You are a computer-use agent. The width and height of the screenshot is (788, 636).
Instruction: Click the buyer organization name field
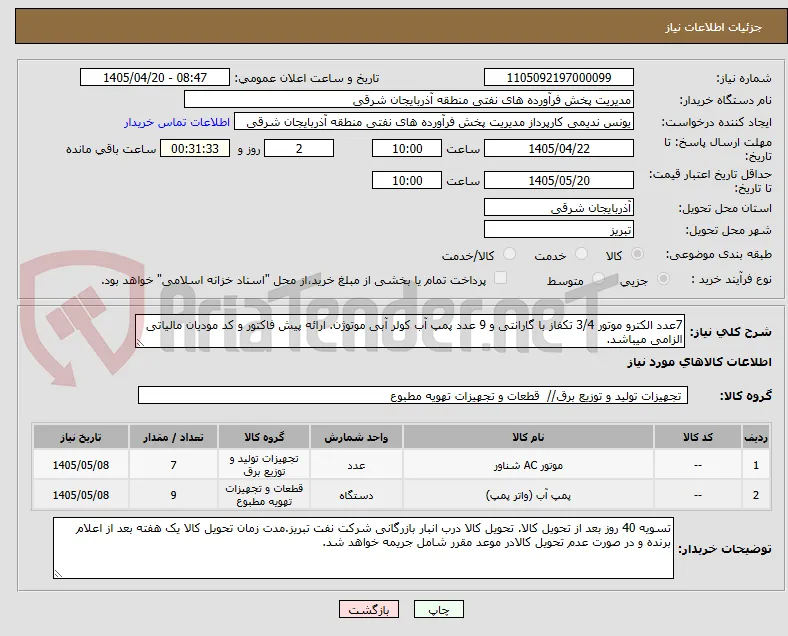click(409, 99)
